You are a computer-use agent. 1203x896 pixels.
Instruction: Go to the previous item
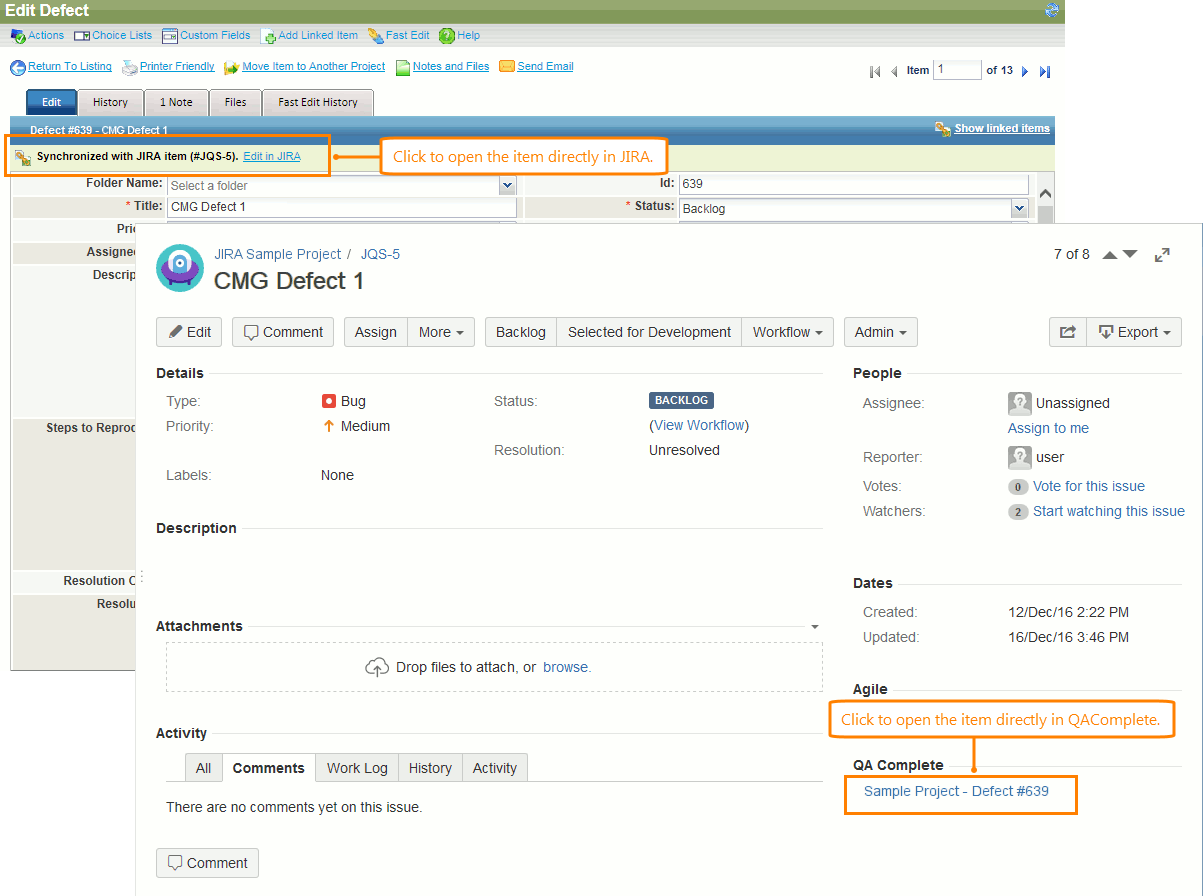(894, 71)
